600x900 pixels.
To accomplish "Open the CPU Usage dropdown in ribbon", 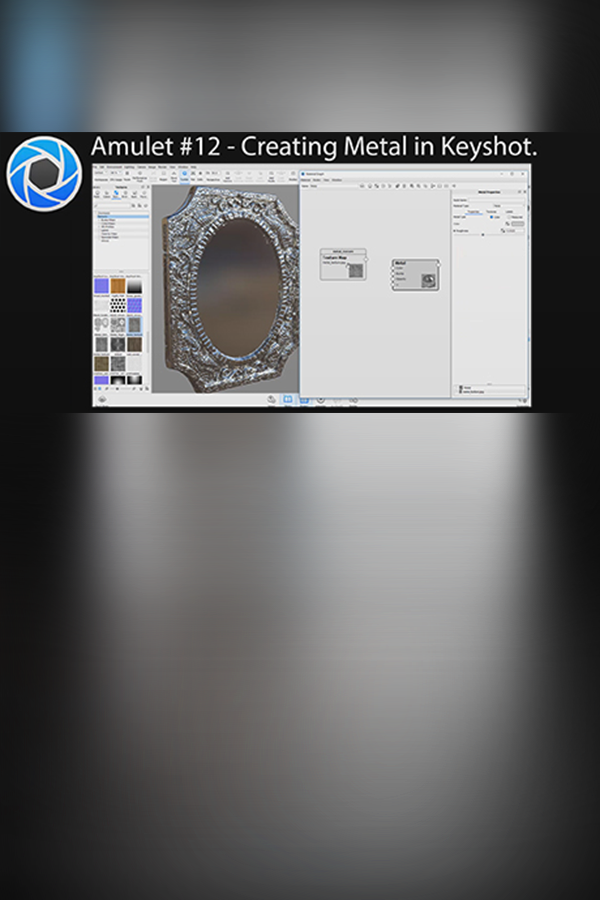I will [x=115, y=173].
